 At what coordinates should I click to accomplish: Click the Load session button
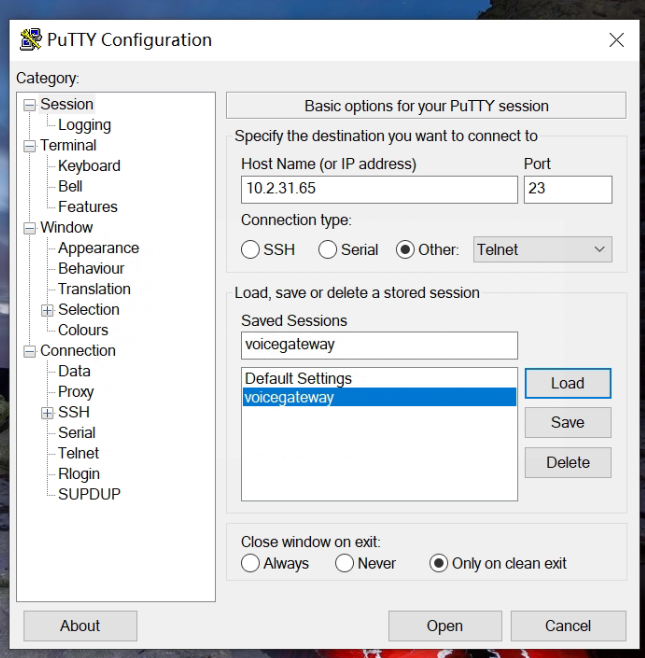click(x=568, y=384)
